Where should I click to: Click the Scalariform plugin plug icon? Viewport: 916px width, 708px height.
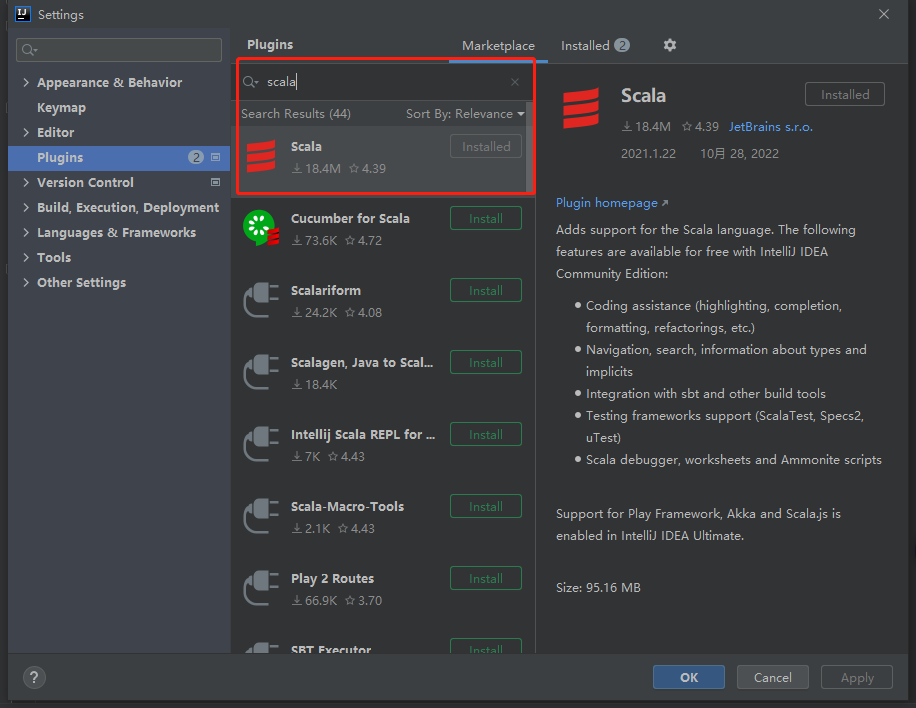[261, 301]
